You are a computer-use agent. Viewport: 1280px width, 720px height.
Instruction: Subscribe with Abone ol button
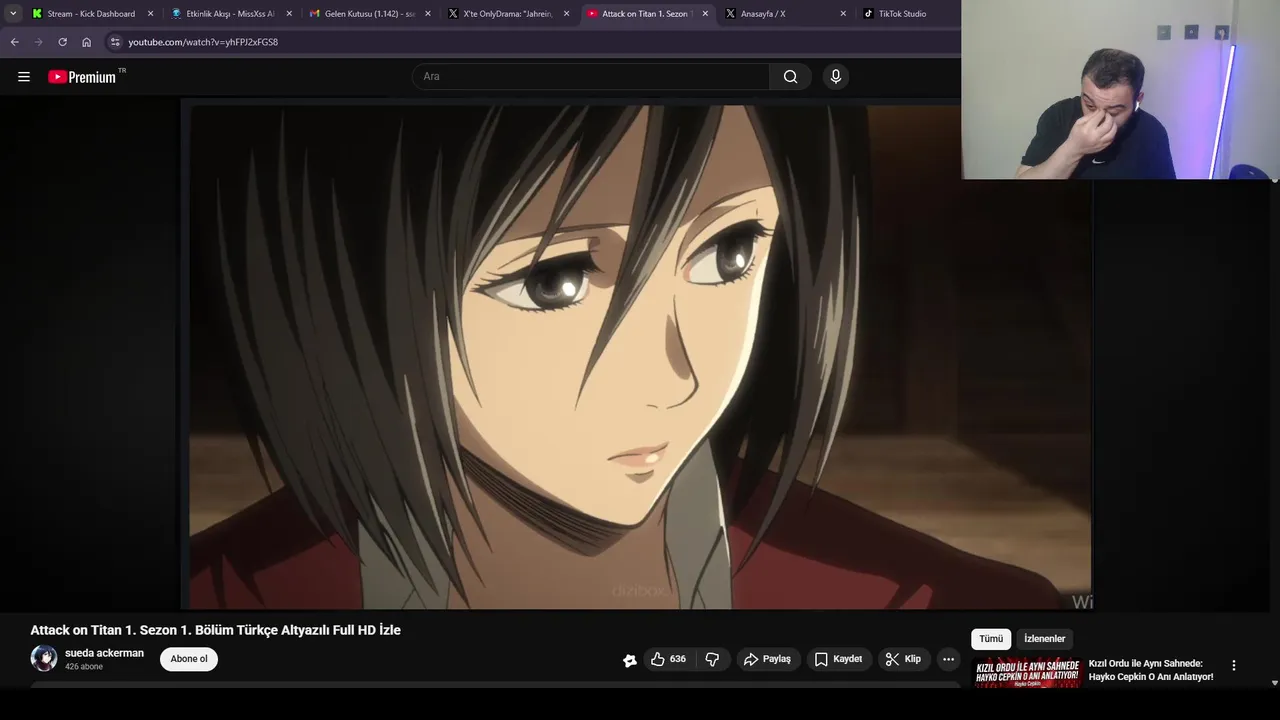pos(189,659)
